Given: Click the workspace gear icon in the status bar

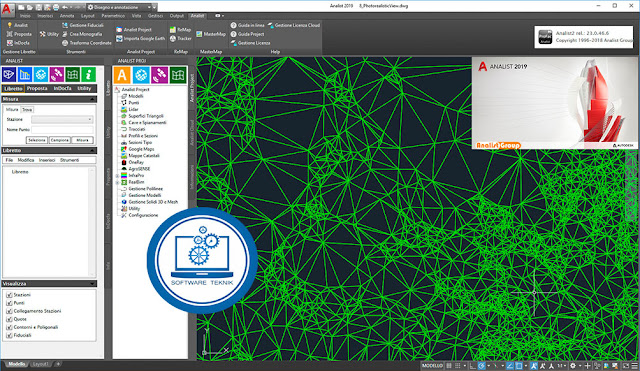Looking at the screenshot, I should (x=573, y=366).
